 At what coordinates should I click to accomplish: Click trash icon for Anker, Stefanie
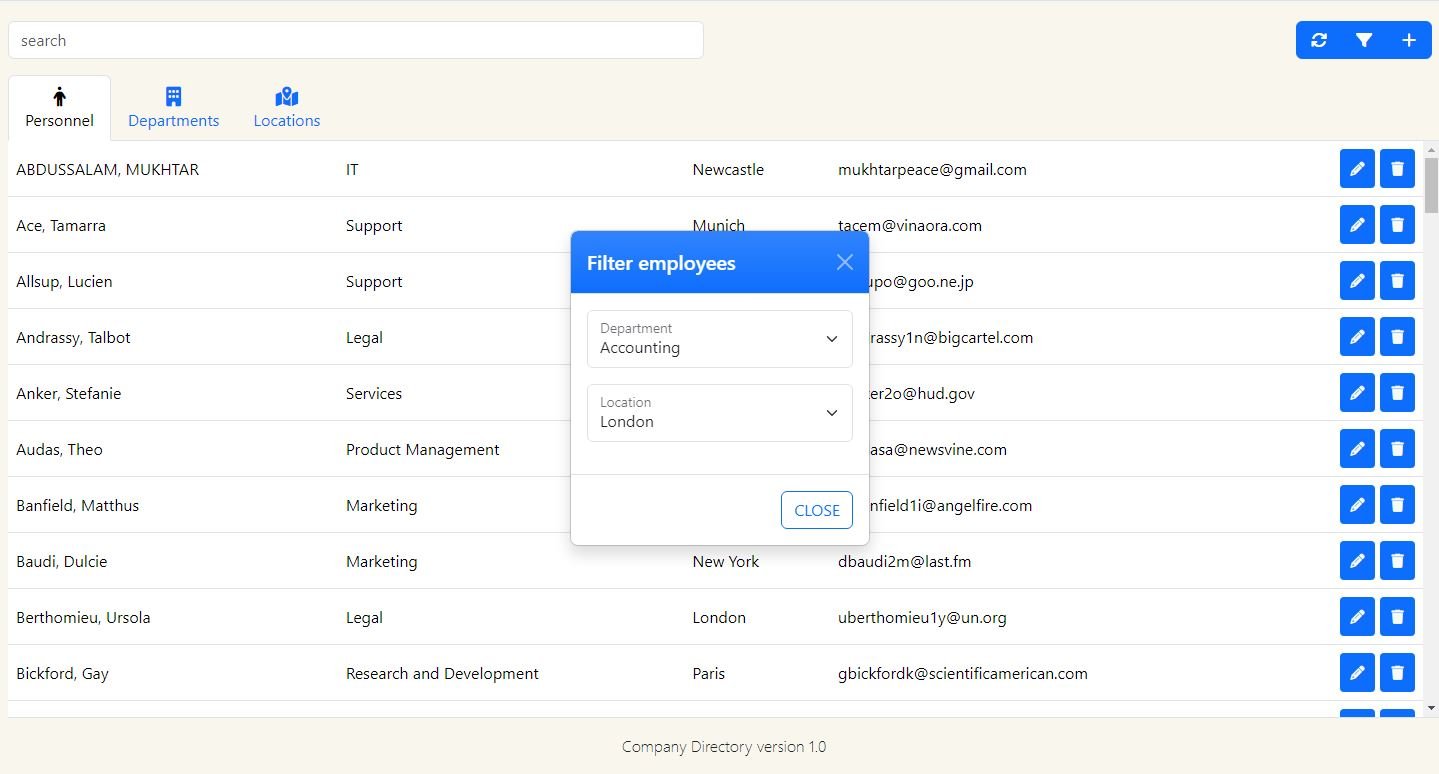click(1397, 393)
